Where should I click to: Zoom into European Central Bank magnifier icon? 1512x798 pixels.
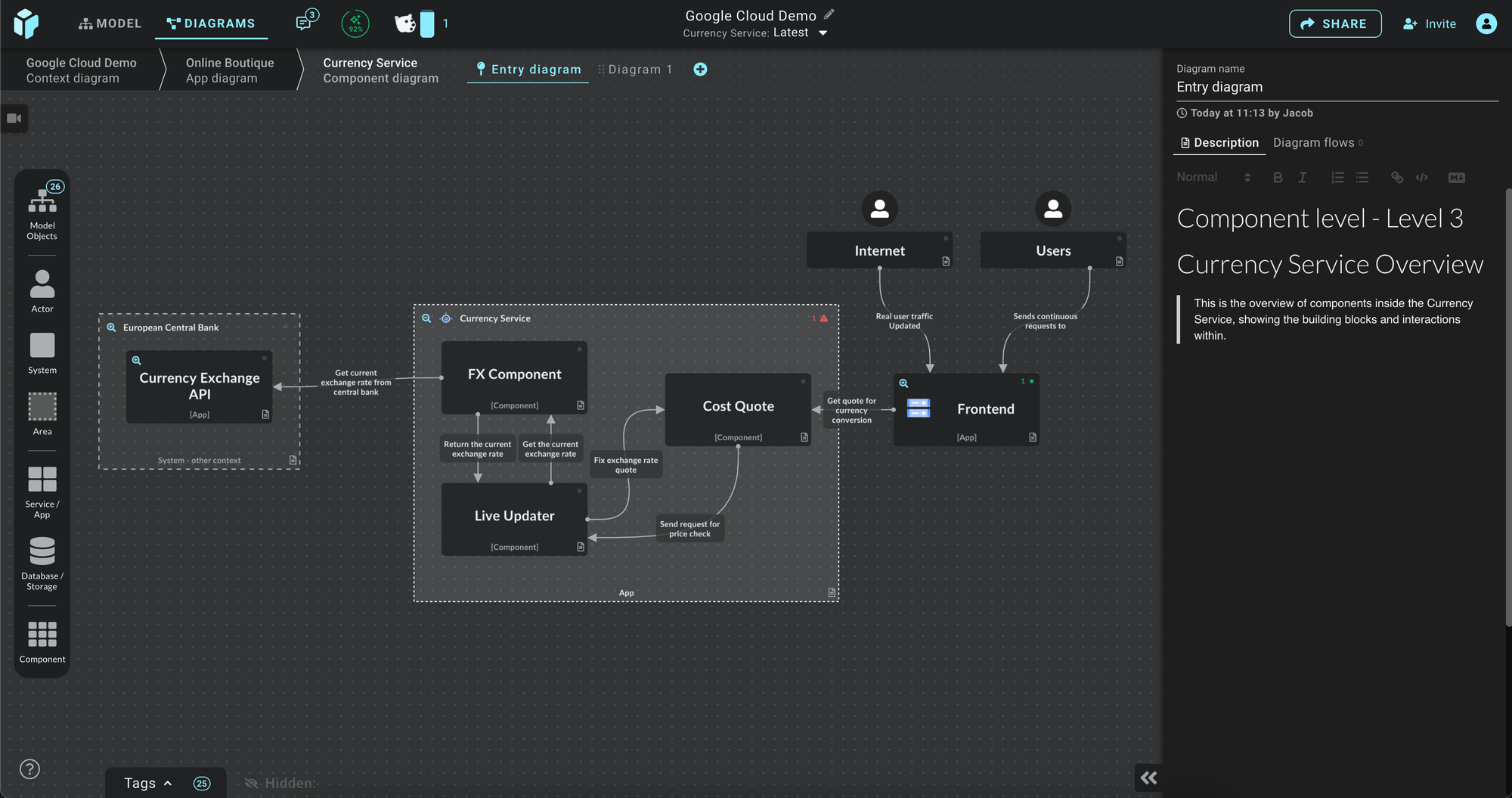(x=111, y=328)
